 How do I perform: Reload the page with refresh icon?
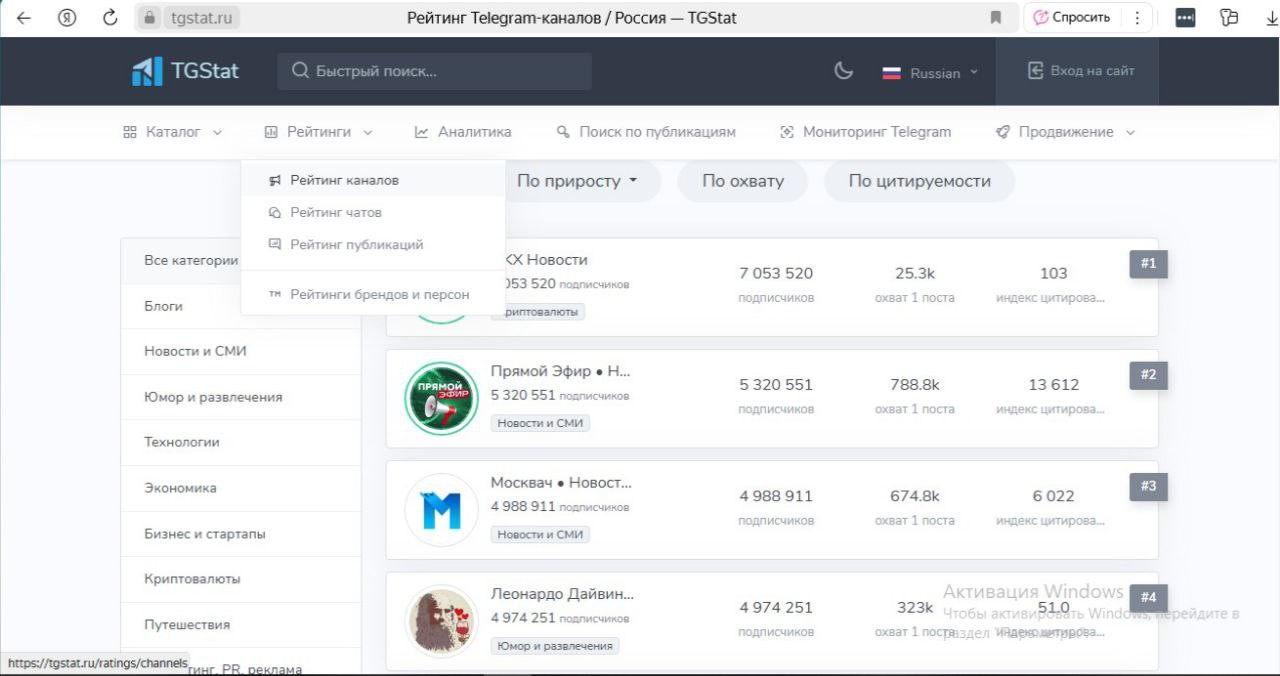point(111,17)
